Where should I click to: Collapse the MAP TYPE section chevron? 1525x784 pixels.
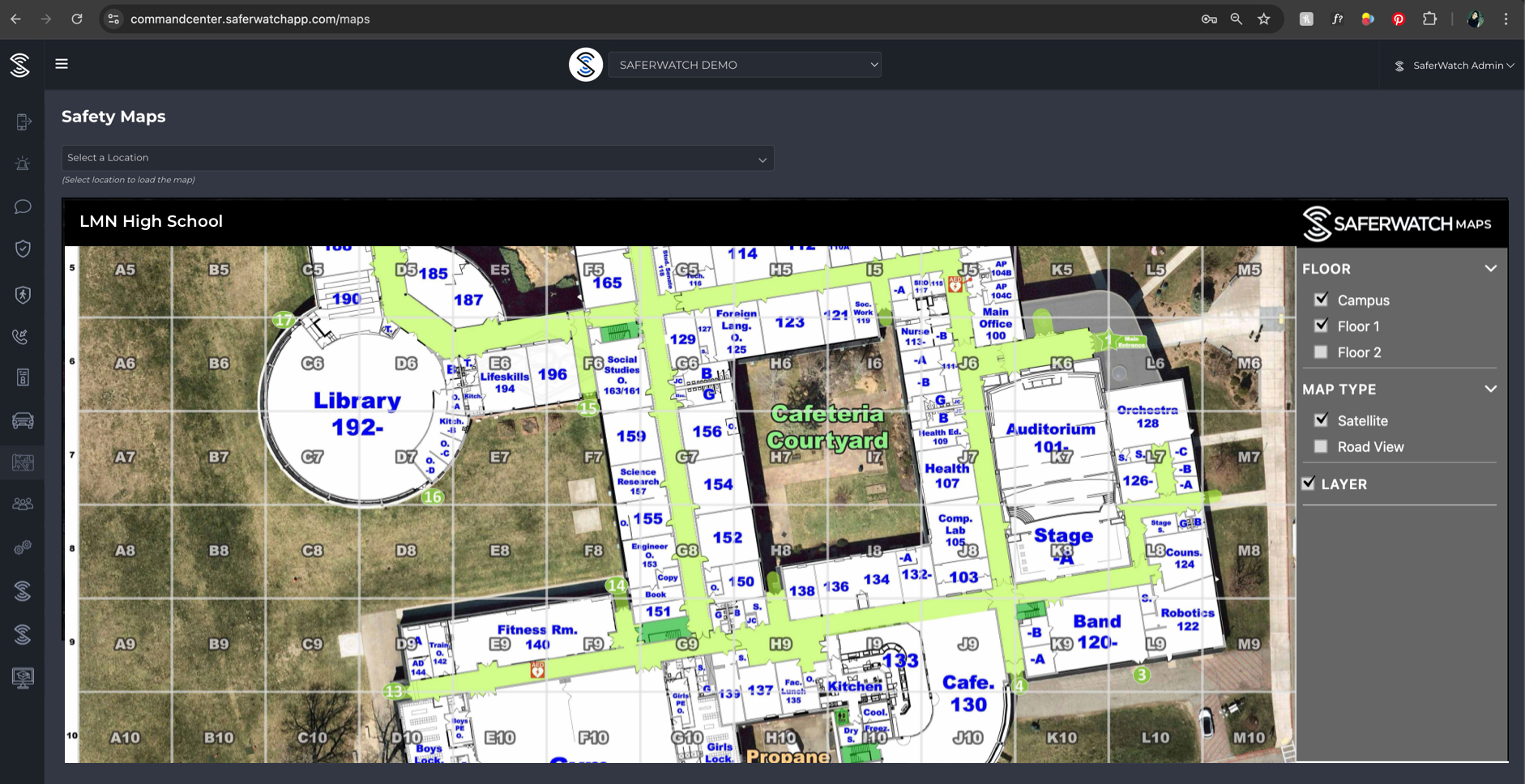(1490, 390)
